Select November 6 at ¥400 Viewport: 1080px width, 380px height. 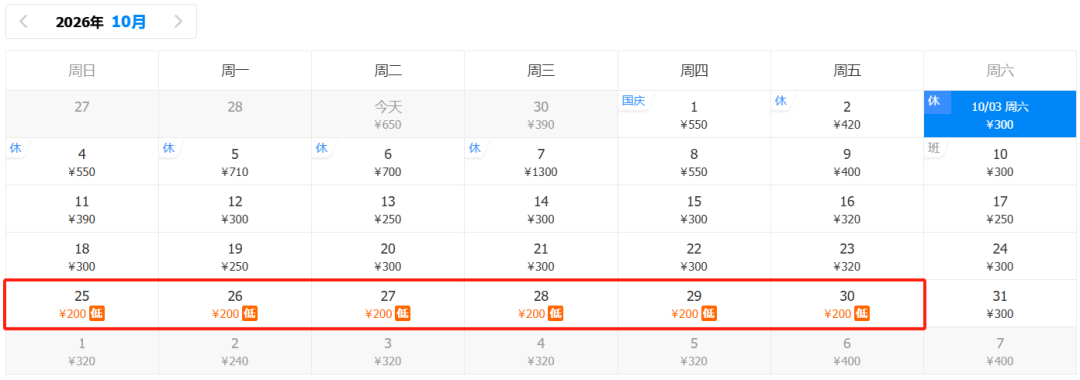point(847,351)
